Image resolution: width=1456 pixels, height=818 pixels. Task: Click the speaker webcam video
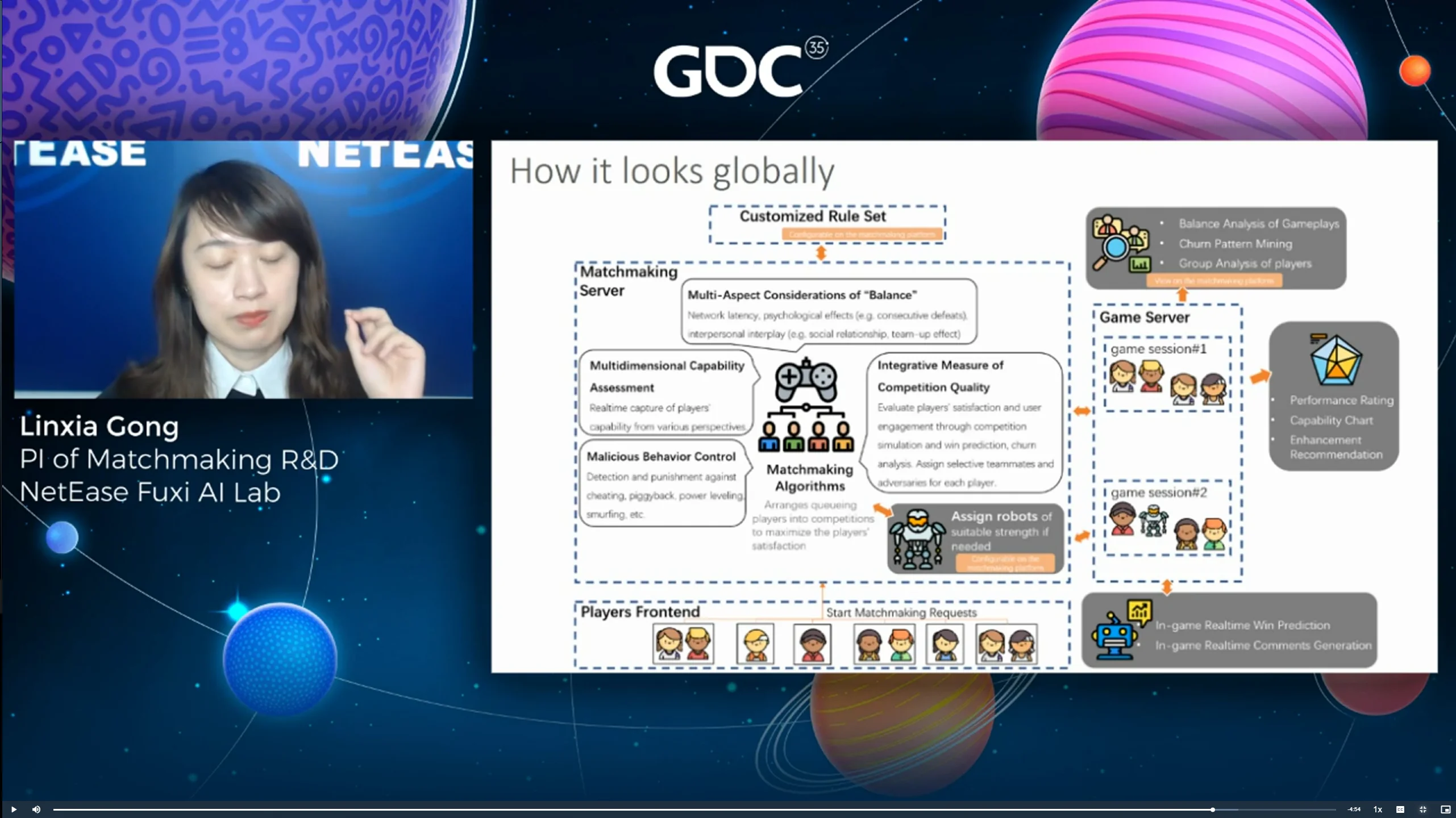(x=243, y=269)
